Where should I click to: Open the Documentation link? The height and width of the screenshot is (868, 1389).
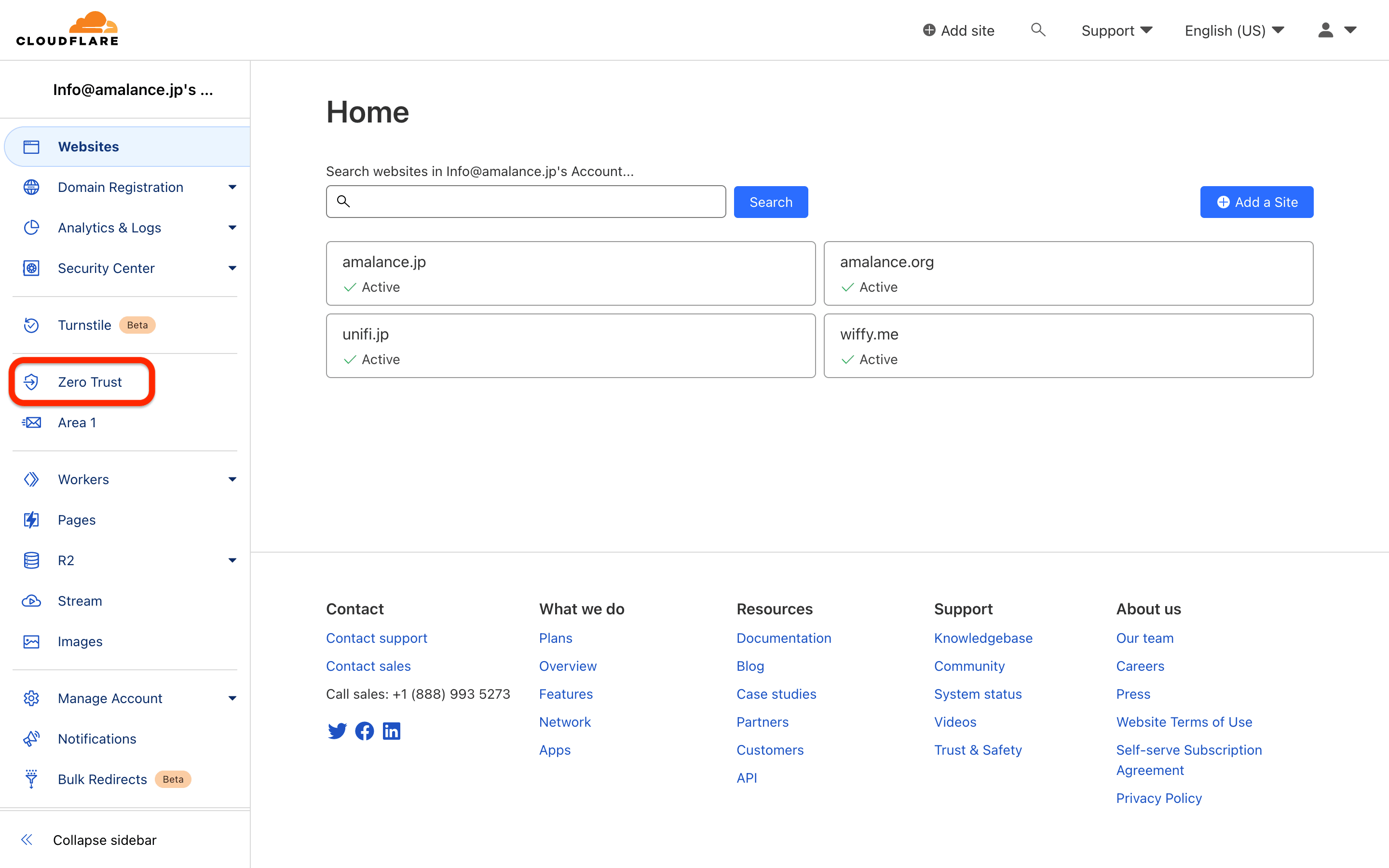pyautogui.click(x=783, y=638)
